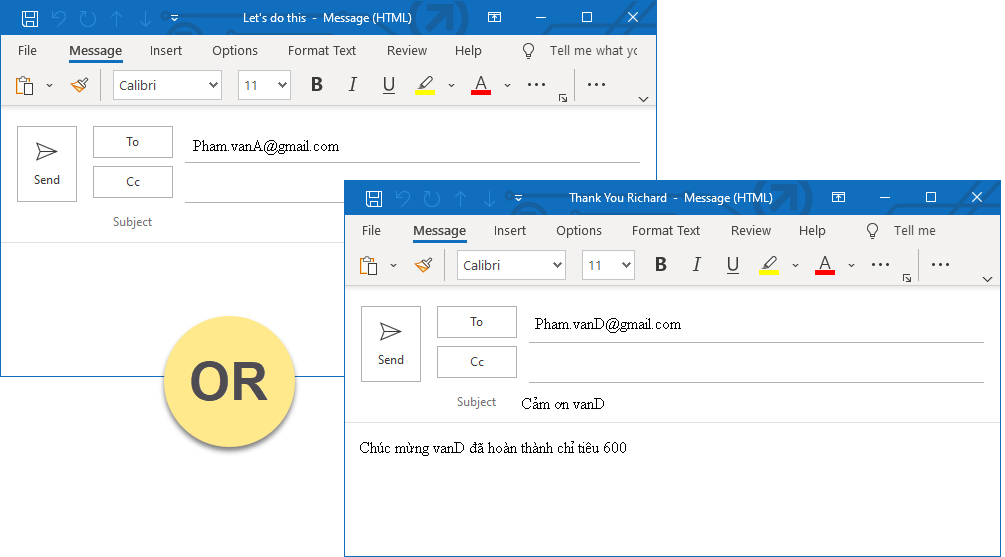Customize Quick Access toolbar in Let's do this window

pyautogui.click(x=174, y=18)
